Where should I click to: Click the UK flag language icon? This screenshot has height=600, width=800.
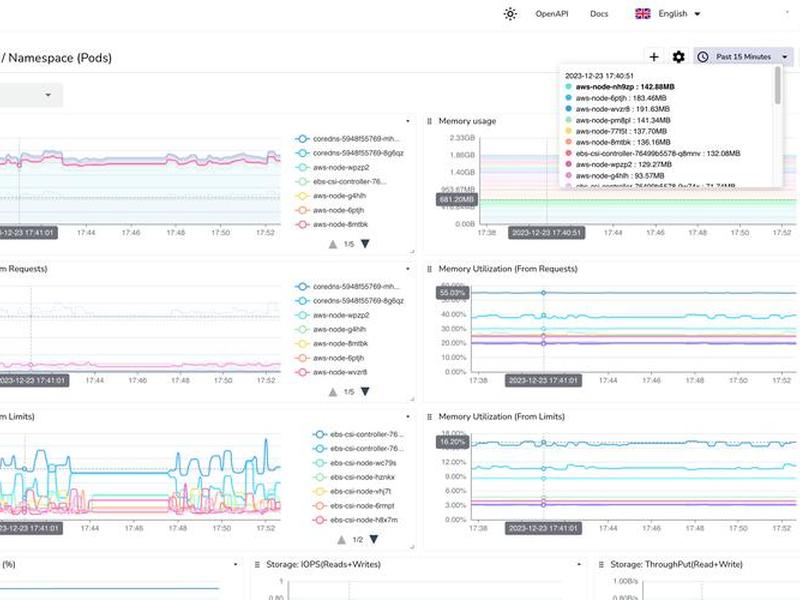642,14
